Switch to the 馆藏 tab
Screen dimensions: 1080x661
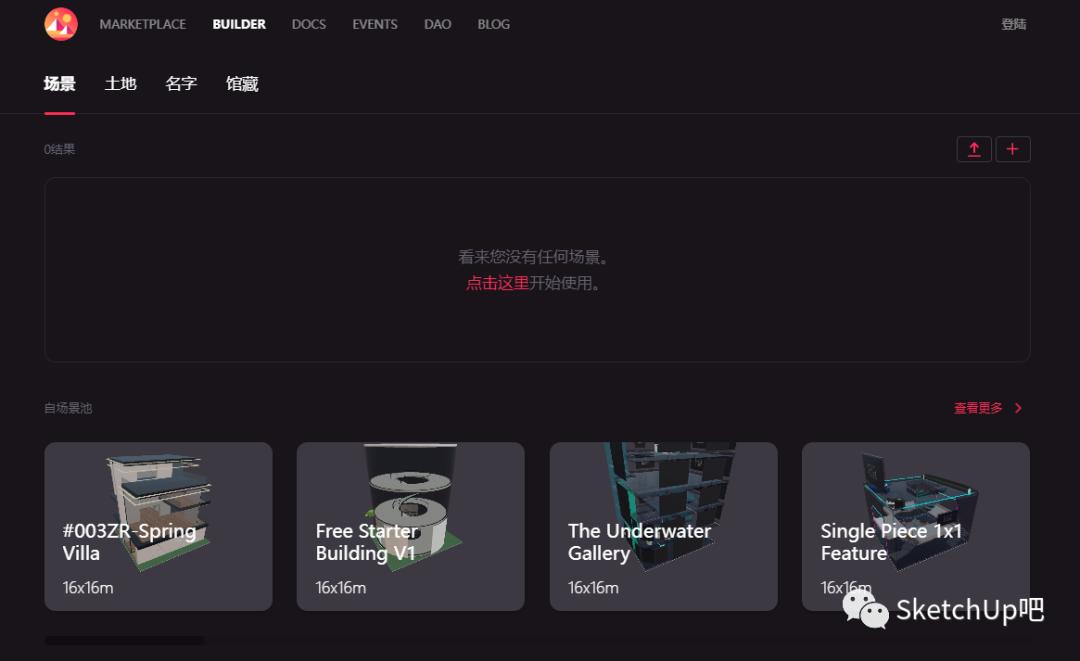tap(242, 84)
